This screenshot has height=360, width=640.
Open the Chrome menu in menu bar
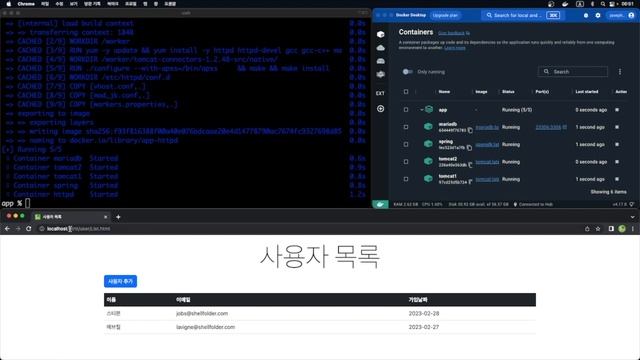click(x=26, y=4)
